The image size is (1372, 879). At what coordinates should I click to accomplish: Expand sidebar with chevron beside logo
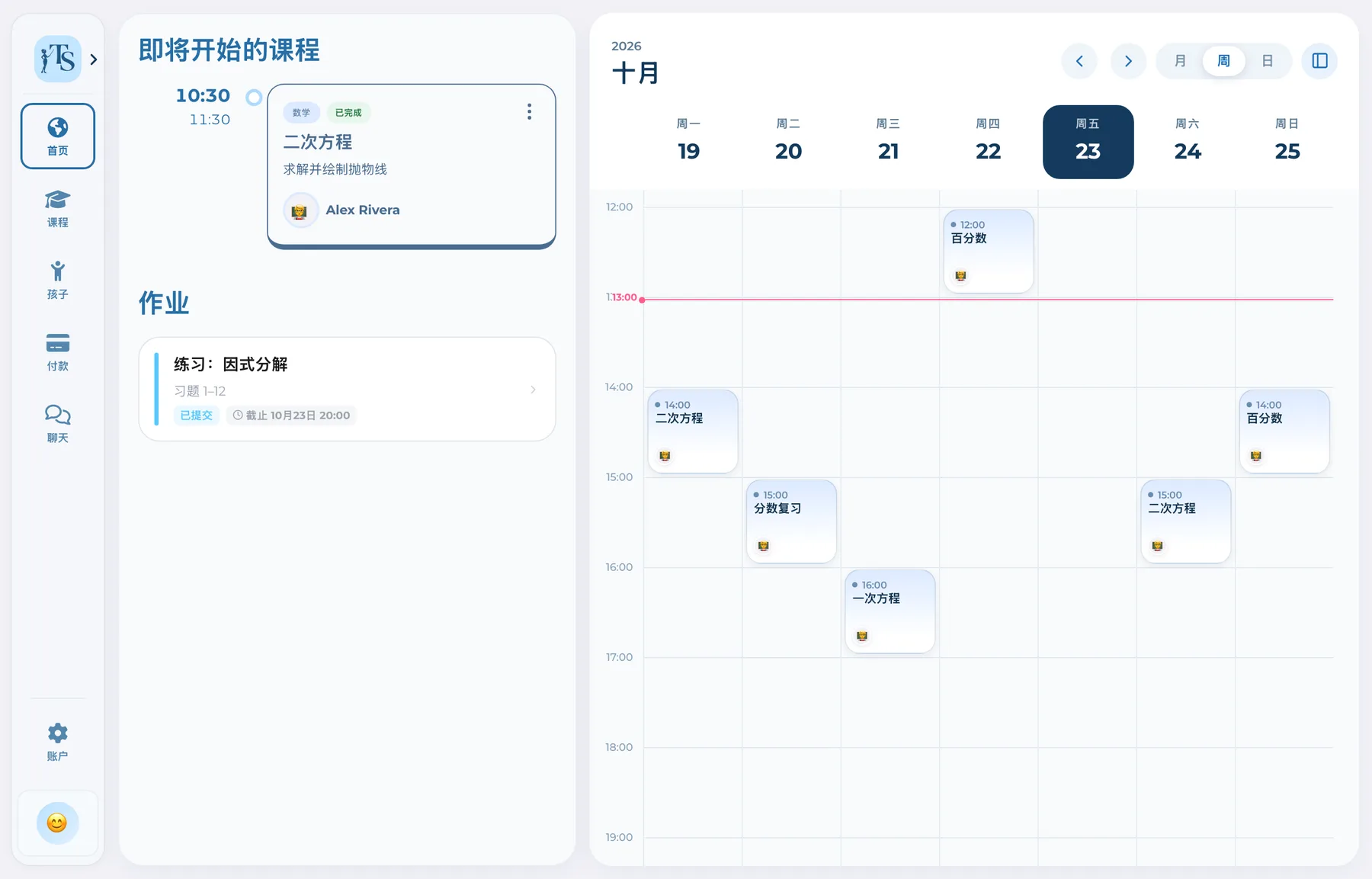click(94, 59)
